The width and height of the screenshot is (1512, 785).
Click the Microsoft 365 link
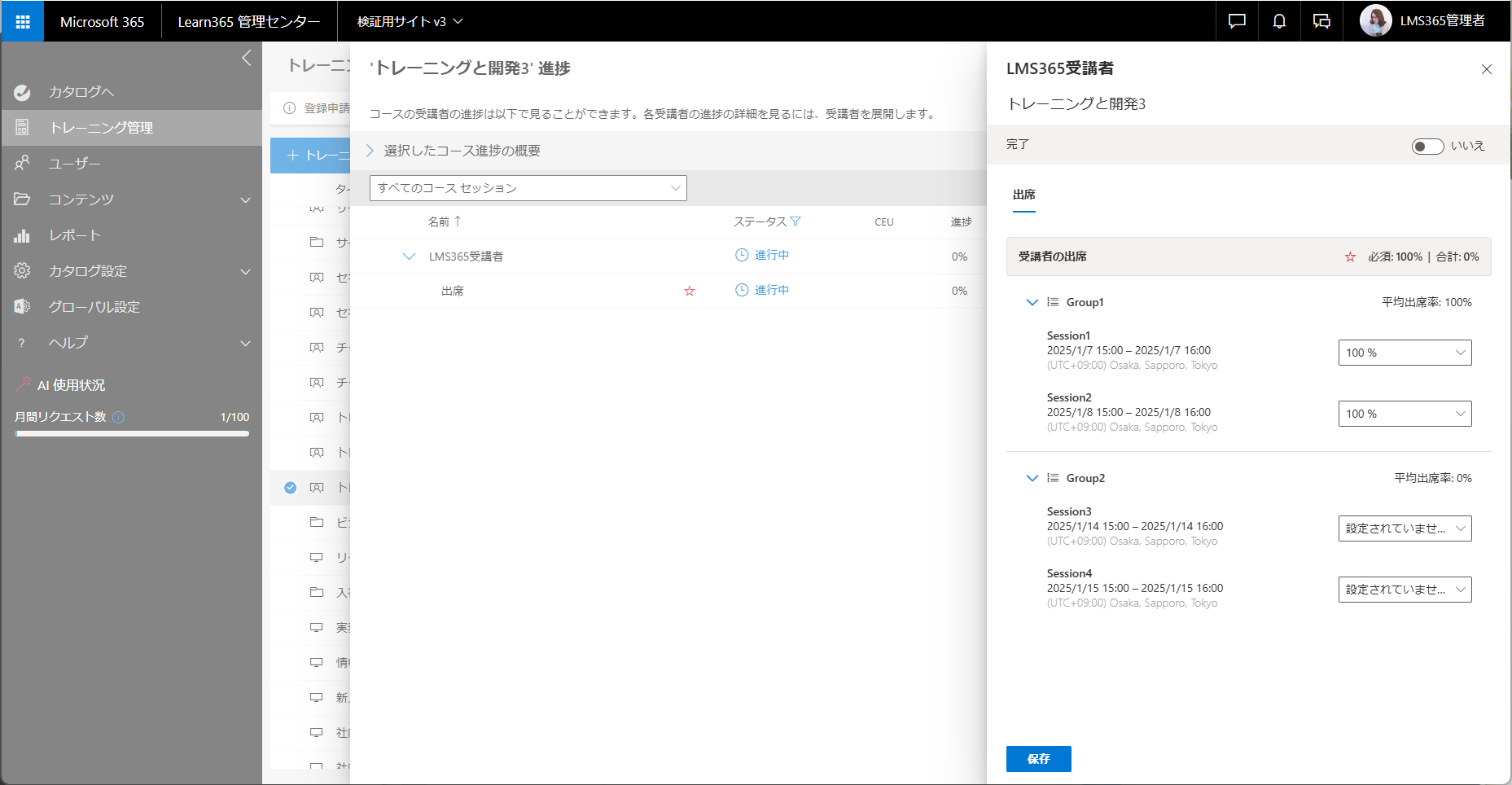tap(103, 22)
